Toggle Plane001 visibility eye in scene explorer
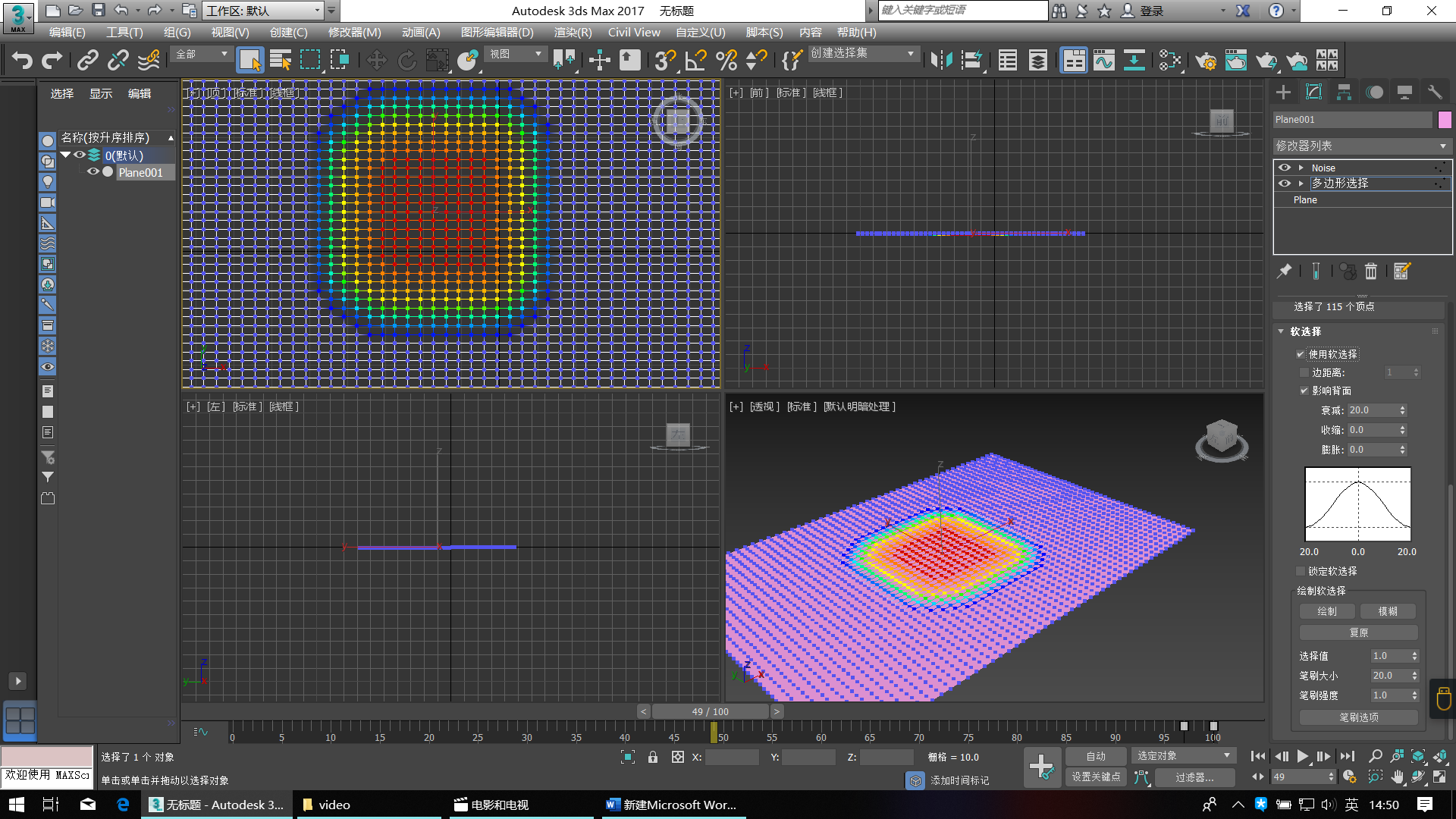 pos(93,172)
